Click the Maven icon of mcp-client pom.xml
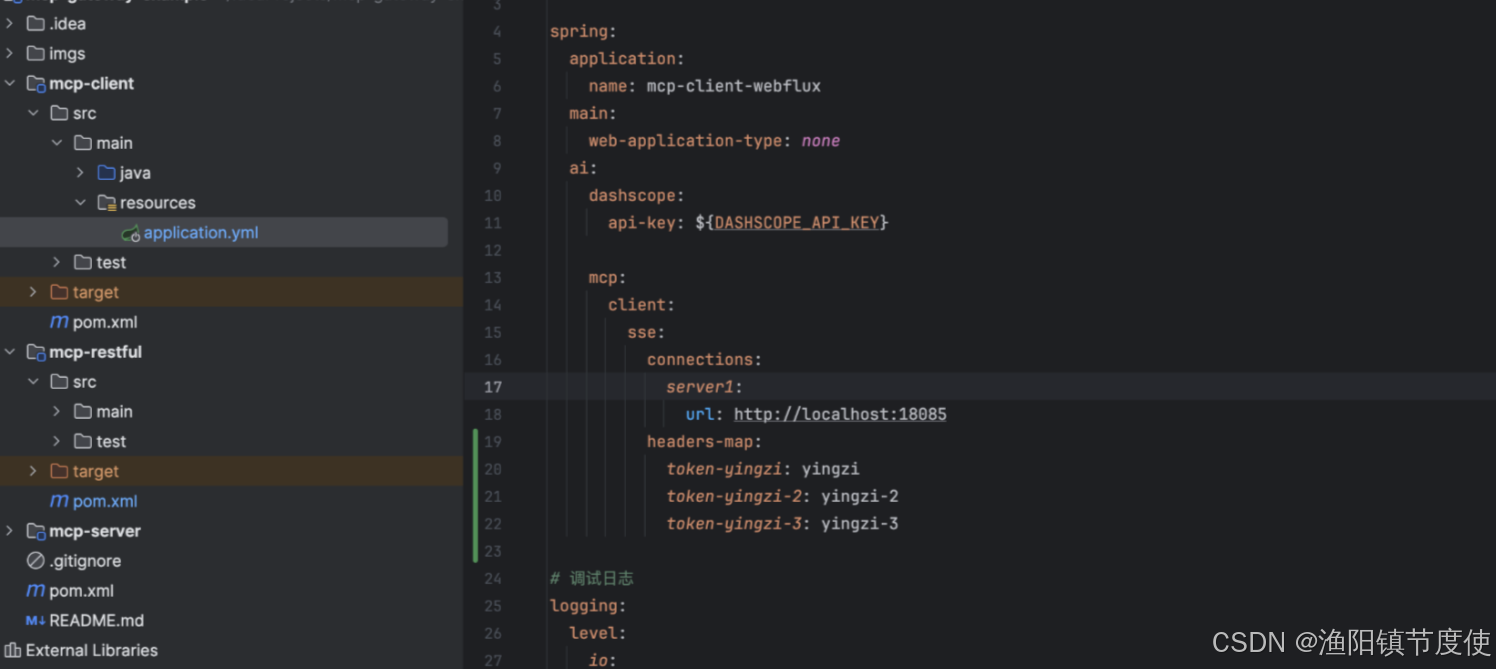Viewport: 1496px width, 669px height. pos(59,322)
